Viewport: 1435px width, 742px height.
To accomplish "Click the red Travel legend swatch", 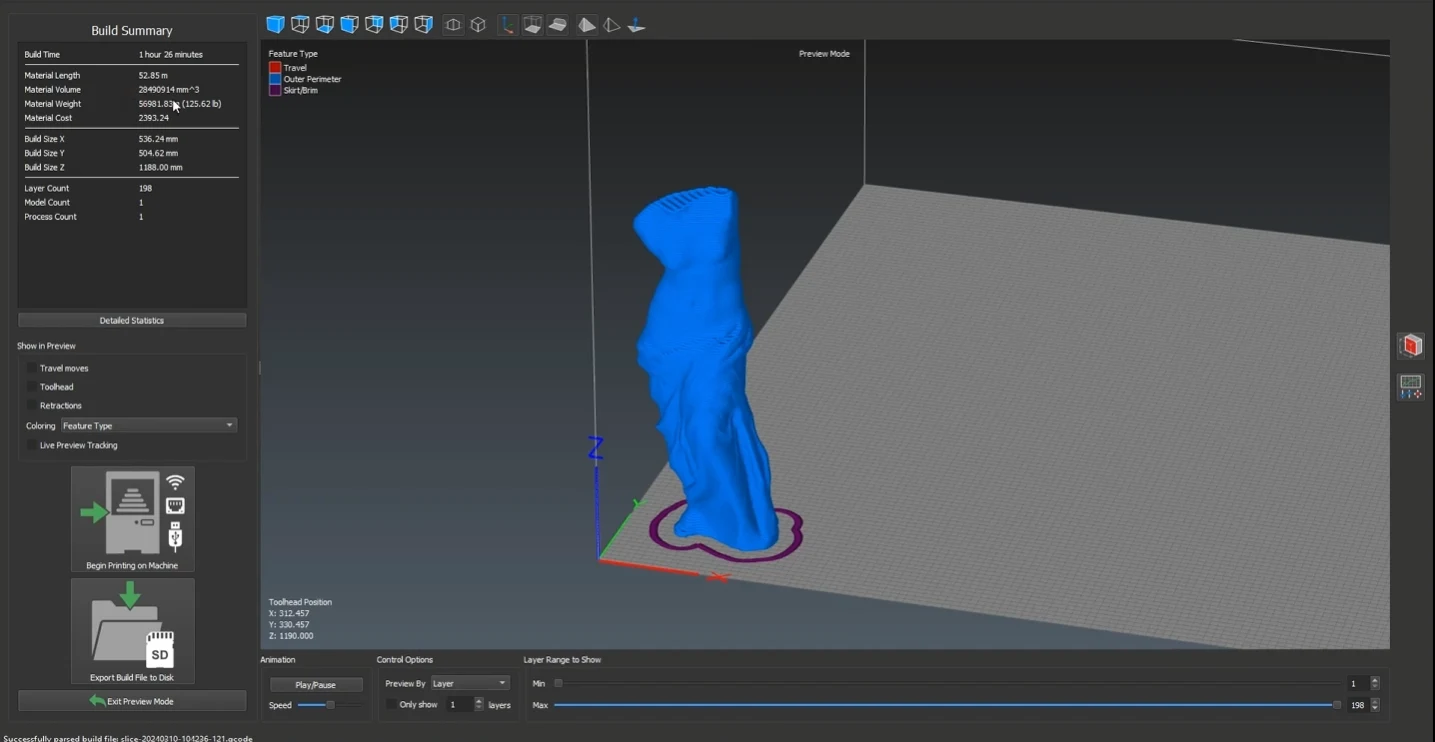I will (275, 68).
